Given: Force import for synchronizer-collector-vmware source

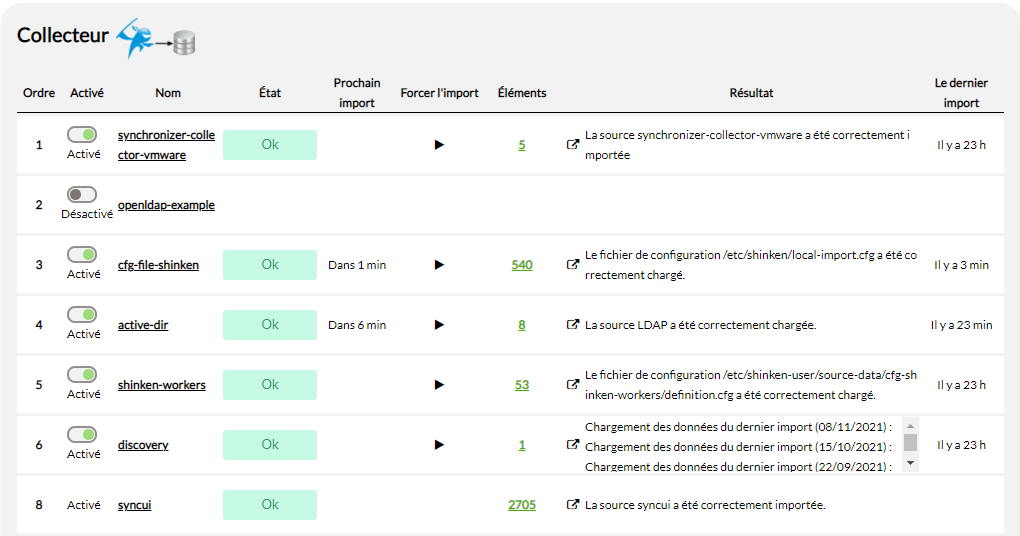Looking at the screenshot, I should (439, 145).
